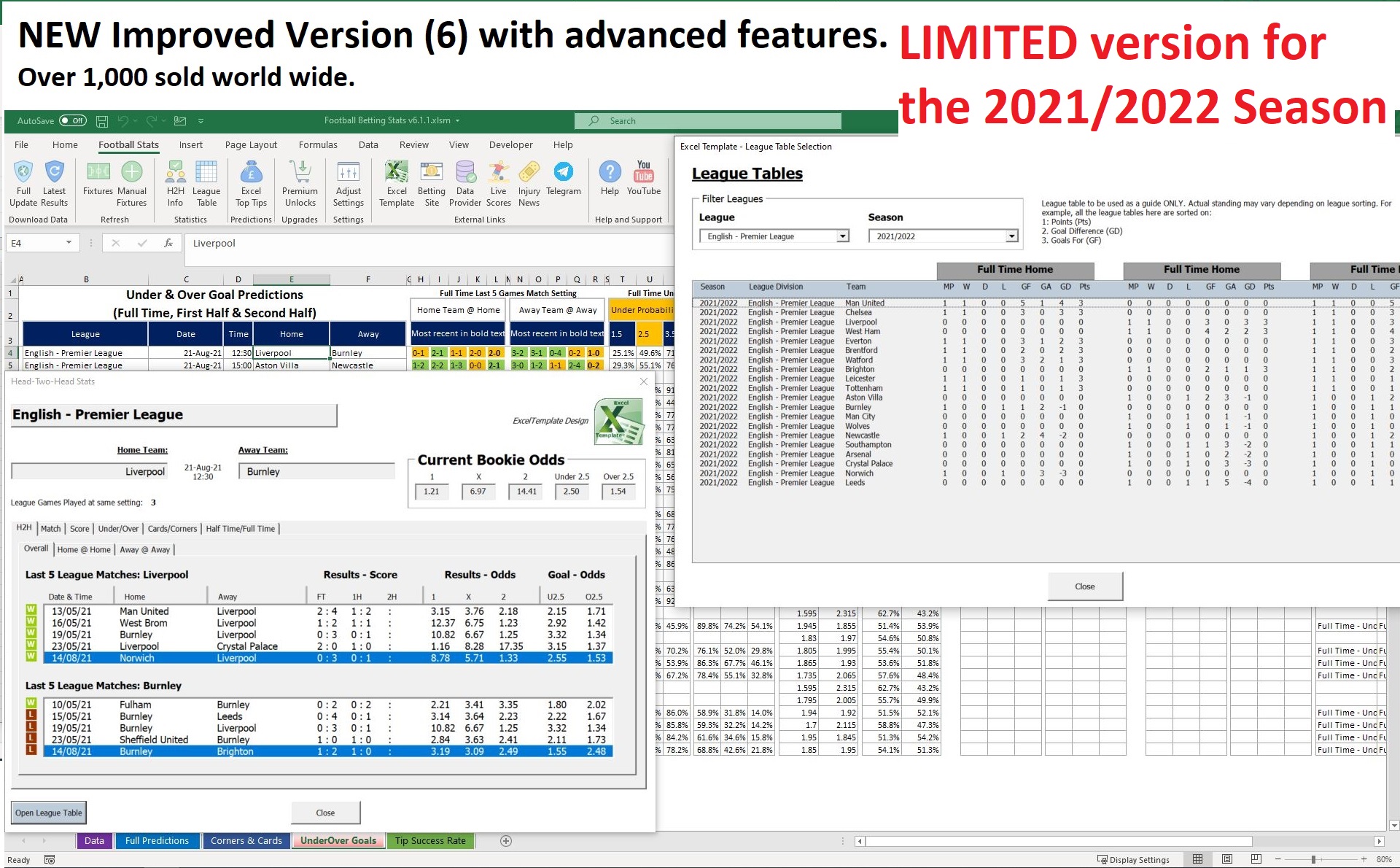Open the YouTube support link icon
The width and height of the screenshot is (1400, 868).
(643, 173)
